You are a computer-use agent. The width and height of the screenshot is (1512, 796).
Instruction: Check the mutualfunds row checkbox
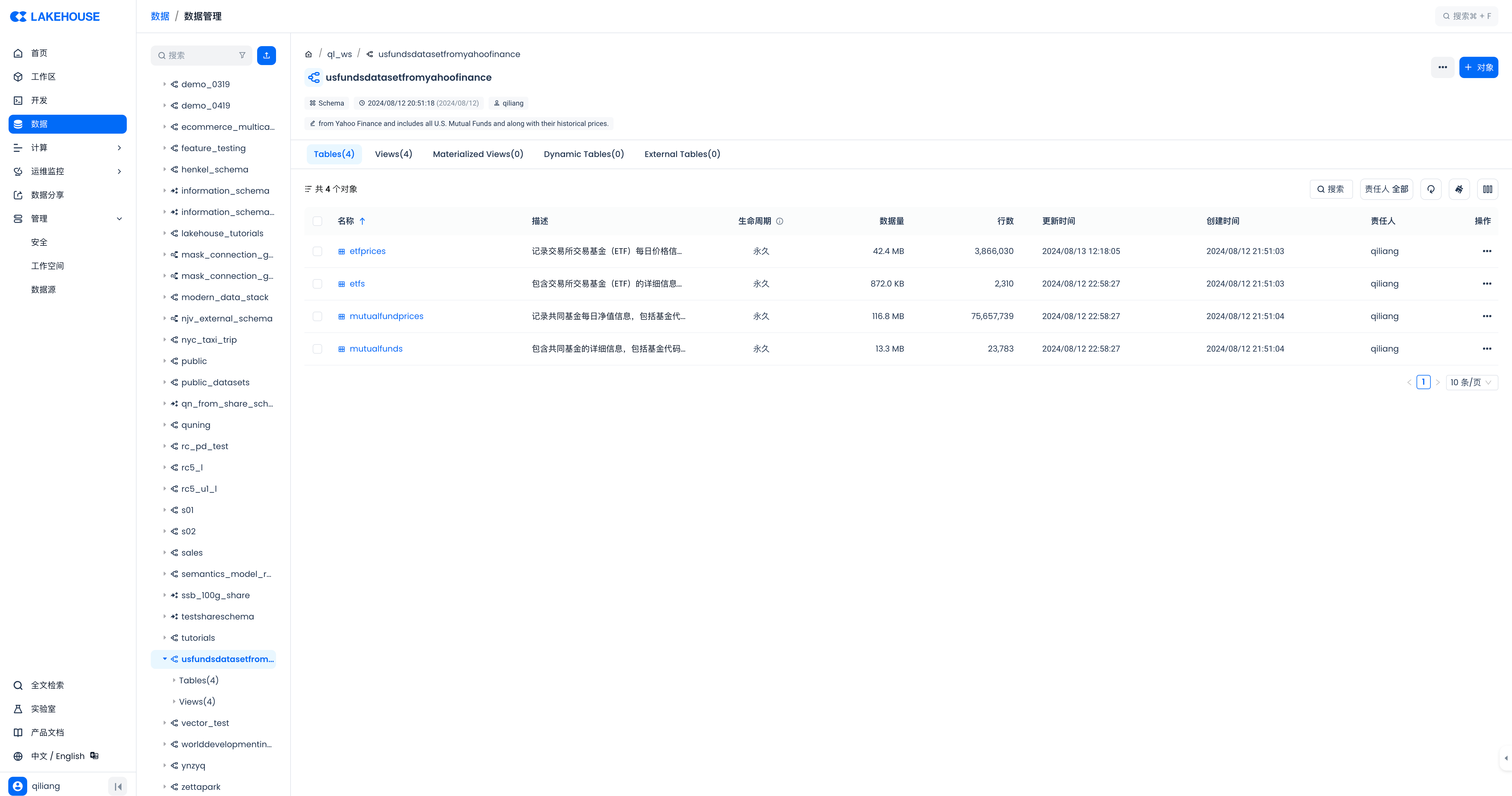point(317,348)
